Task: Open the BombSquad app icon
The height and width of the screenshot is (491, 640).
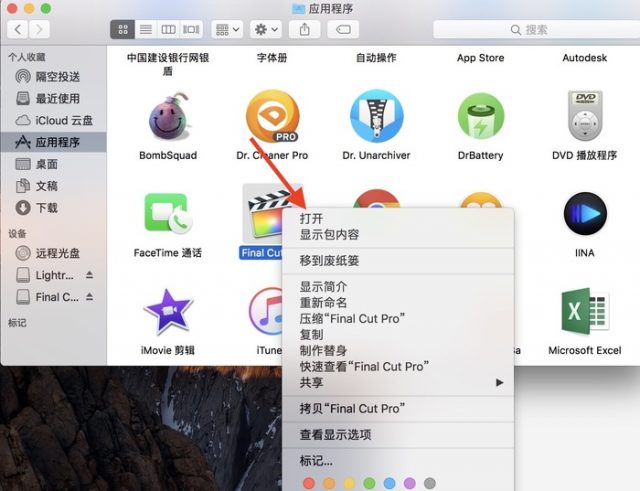Action: click(x=168, y=117)
